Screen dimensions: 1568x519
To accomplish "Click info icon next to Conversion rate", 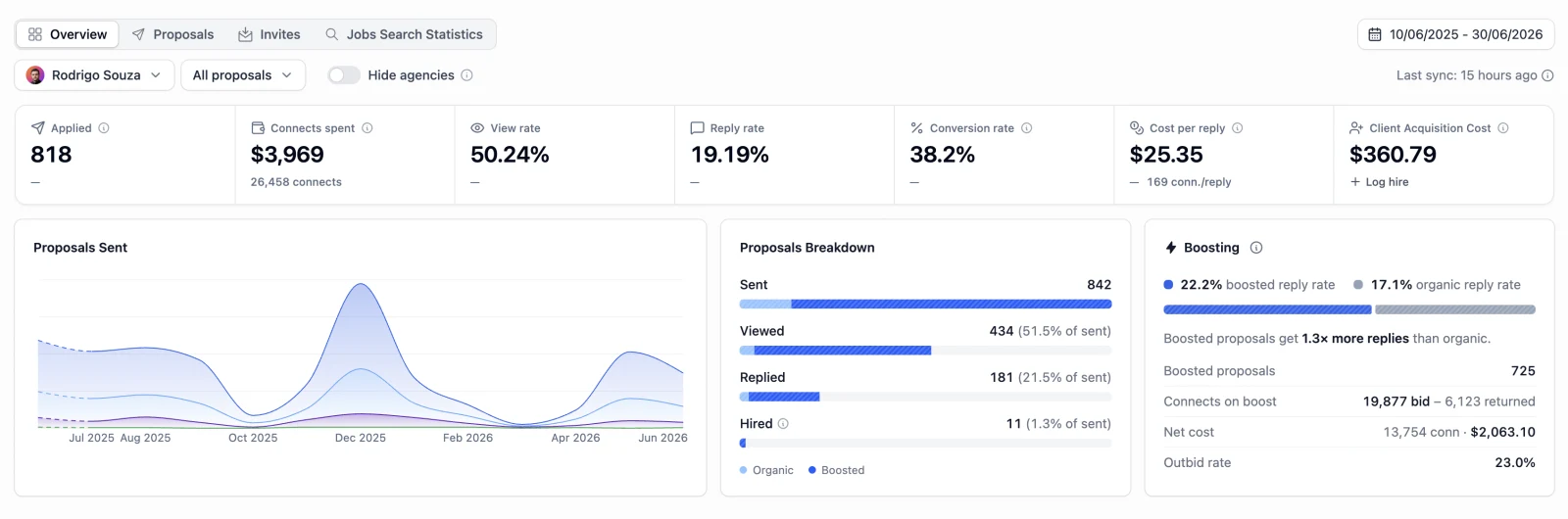I will 1027,128.
